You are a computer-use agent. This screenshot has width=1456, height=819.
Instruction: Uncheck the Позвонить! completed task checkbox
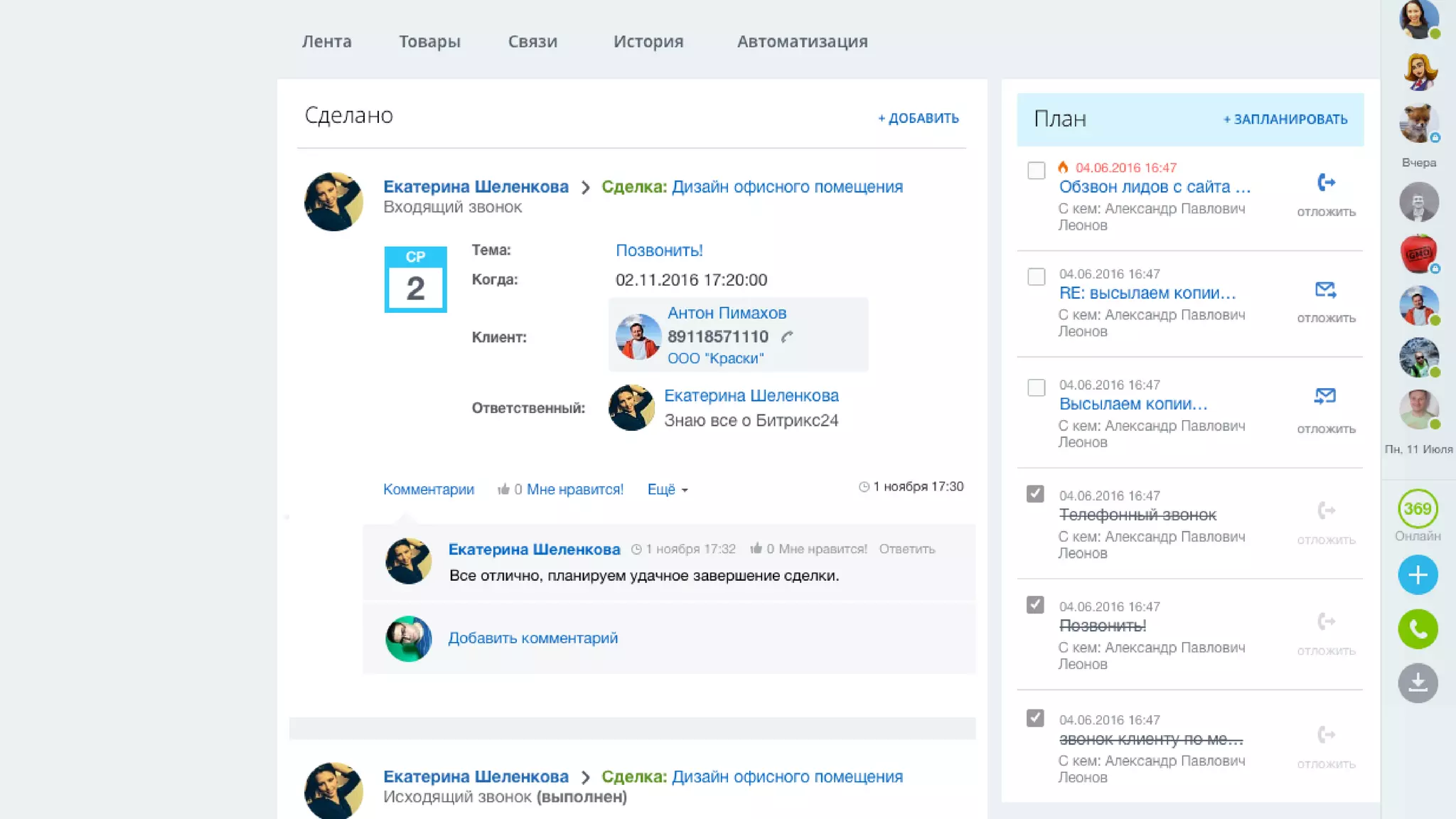tap(1035, 604)
